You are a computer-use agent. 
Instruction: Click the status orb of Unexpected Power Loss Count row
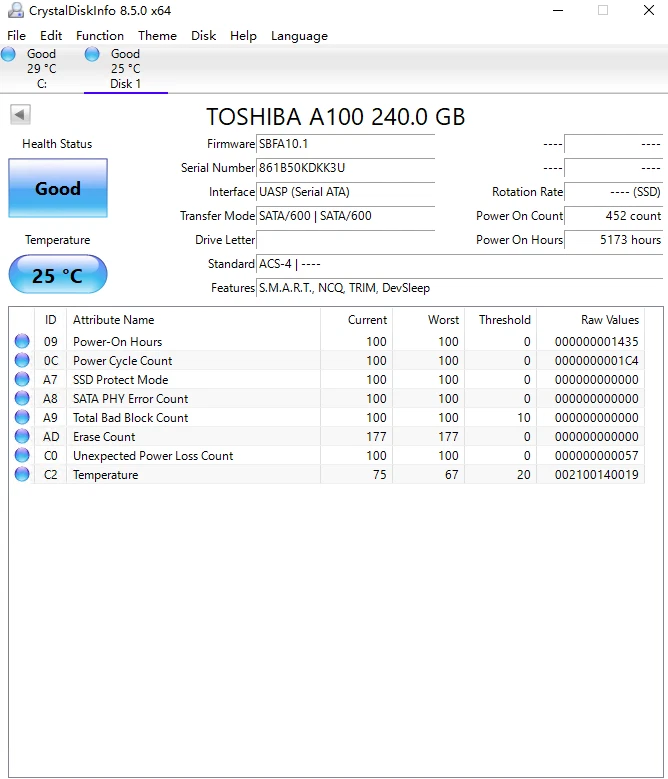coord(22,455)
